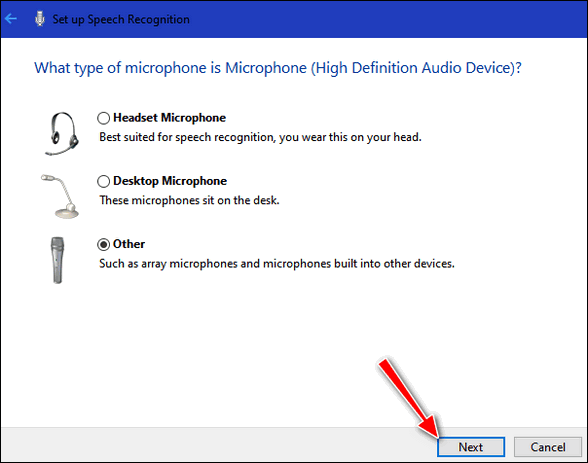Continue with the Next button

click(x=471, y=447)
